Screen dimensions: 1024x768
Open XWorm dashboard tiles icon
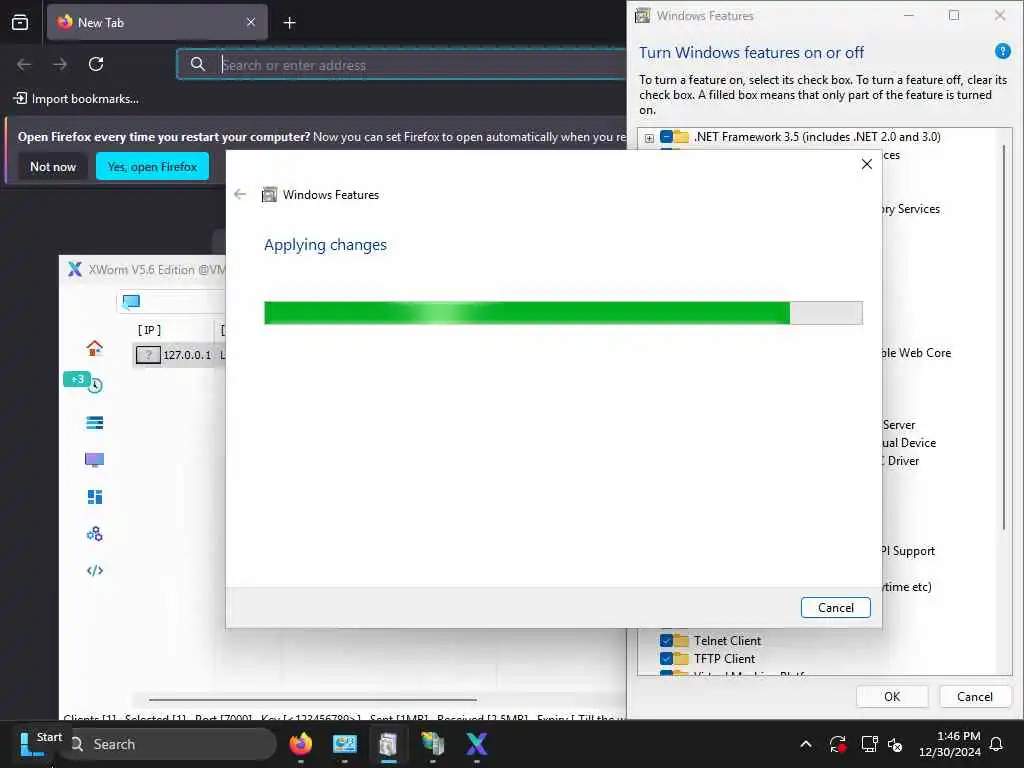point(95,497)
